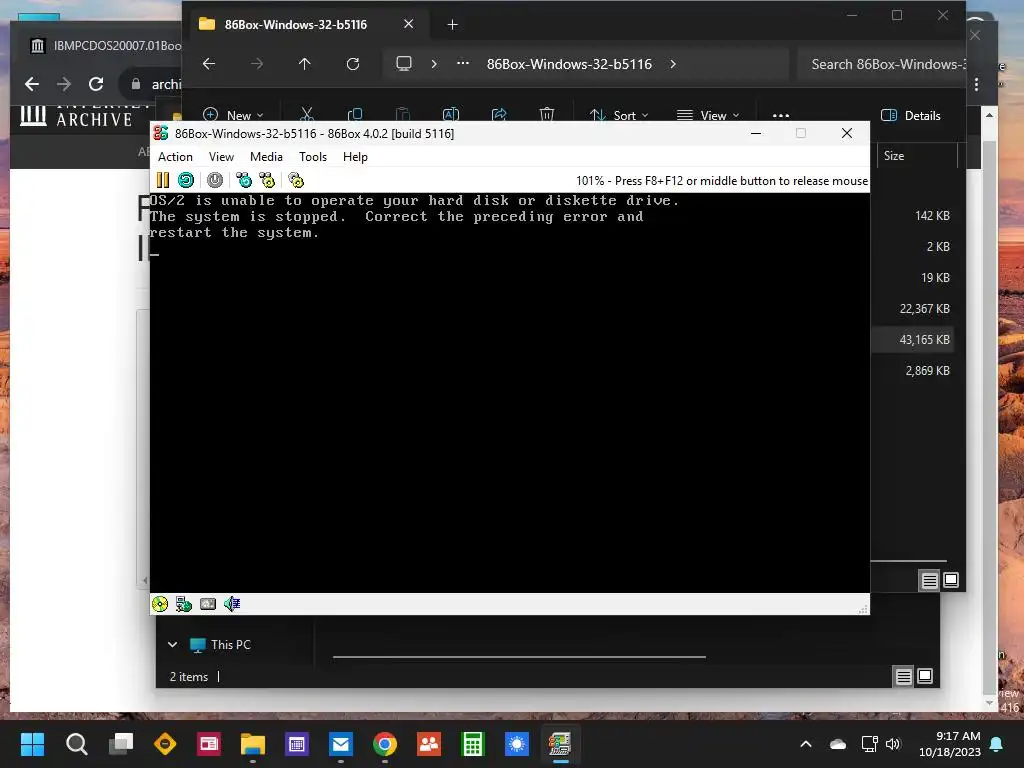
Task: Open the New dropdown in Explorer
Action: coord(233,115)
